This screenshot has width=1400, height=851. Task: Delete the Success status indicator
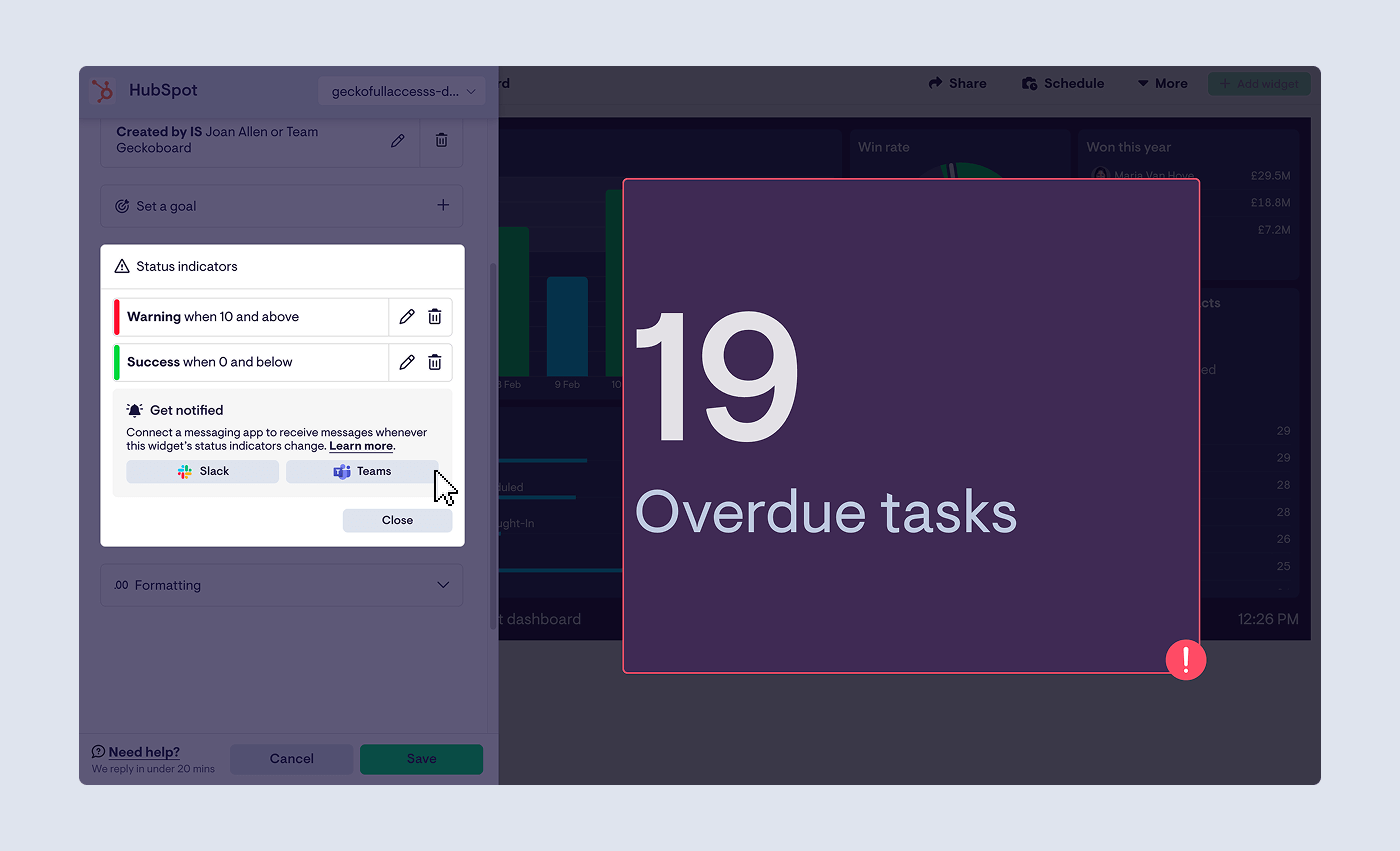coord(435,362)
